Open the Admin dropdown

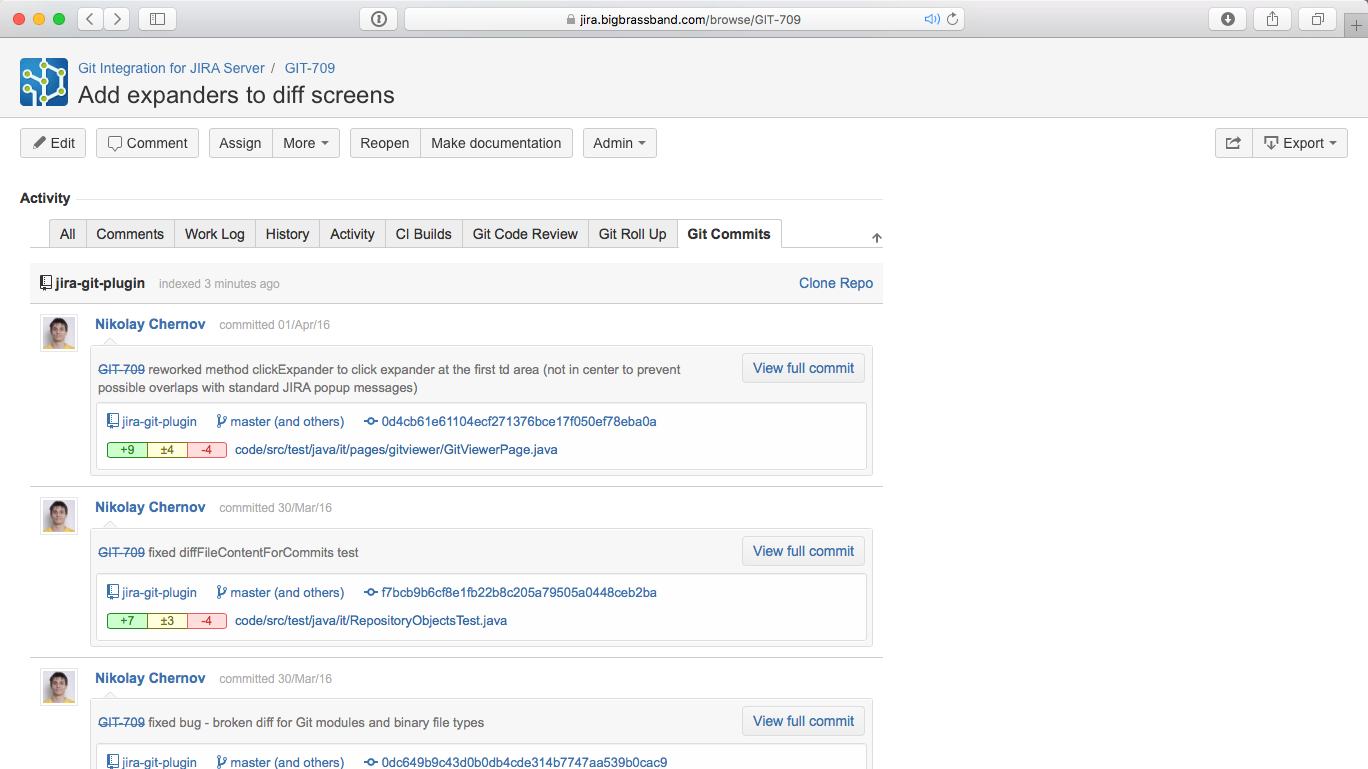619,143
